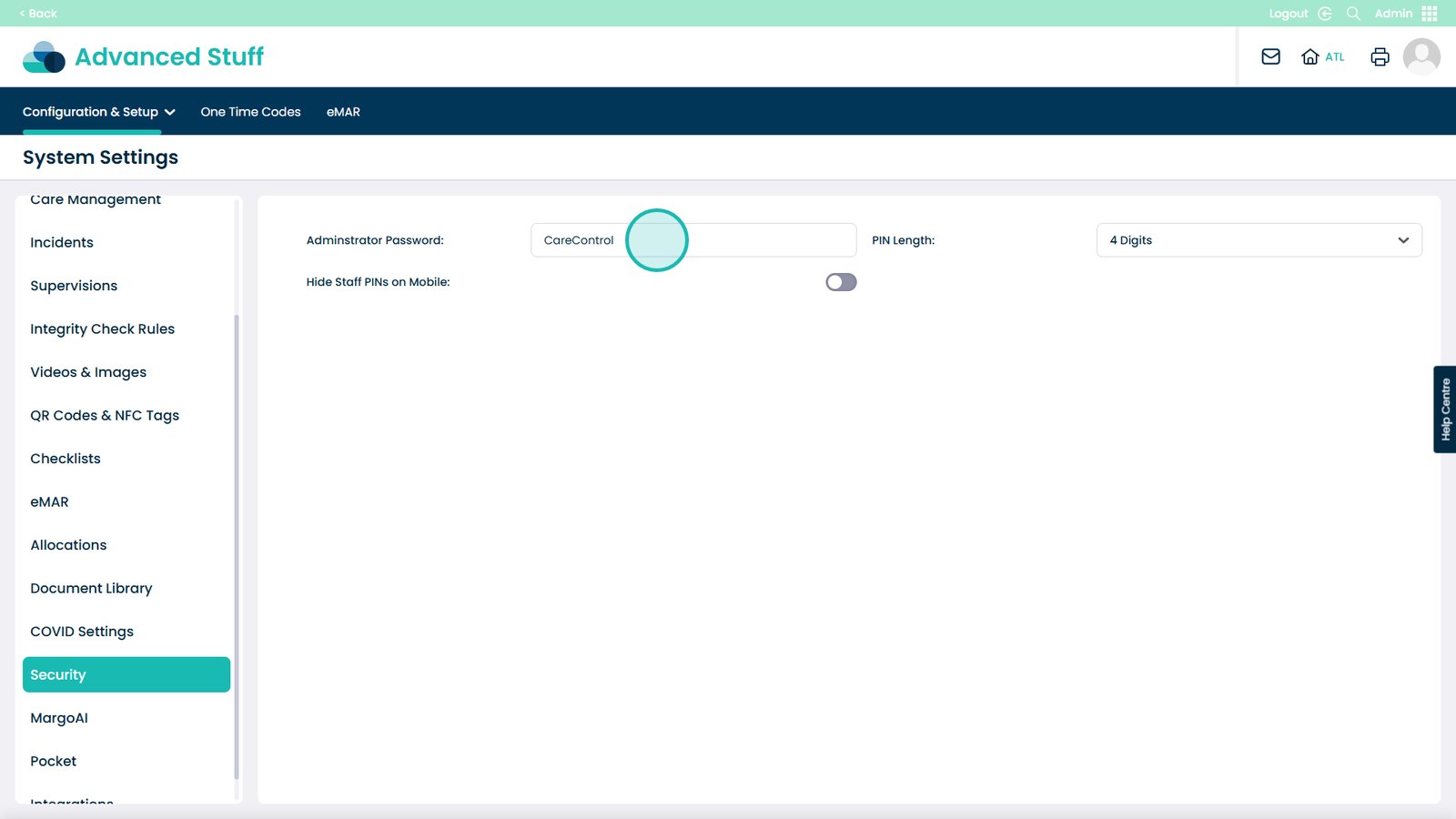Open the Help Centre side panel

coord(1444,409)
